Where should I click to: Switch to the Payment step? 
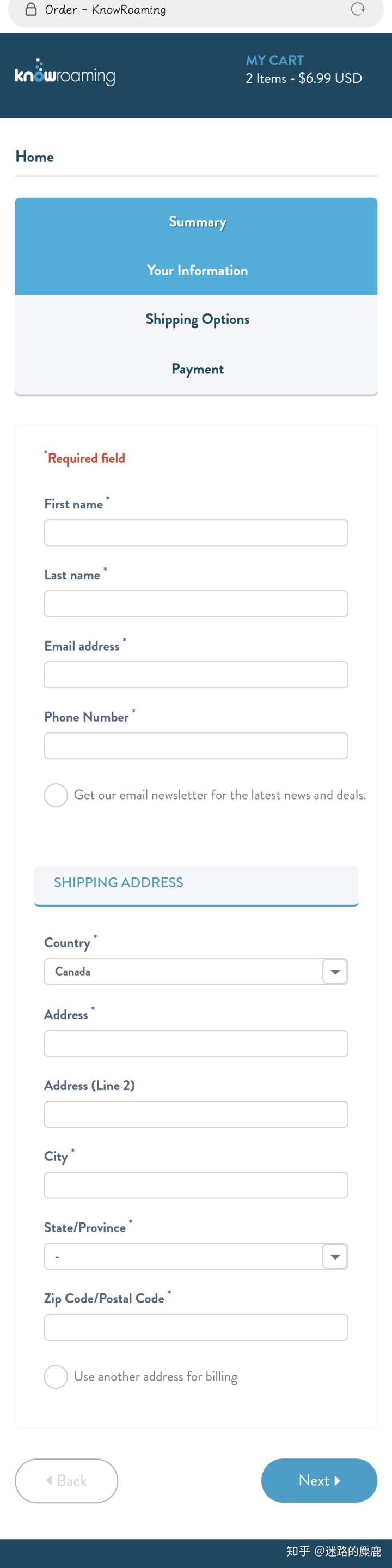[197, 369]
